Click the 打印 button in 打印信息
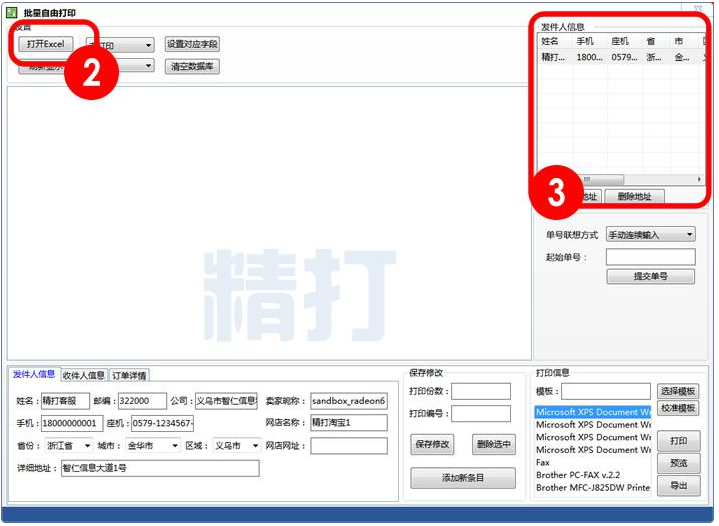 tap(679, 441)
